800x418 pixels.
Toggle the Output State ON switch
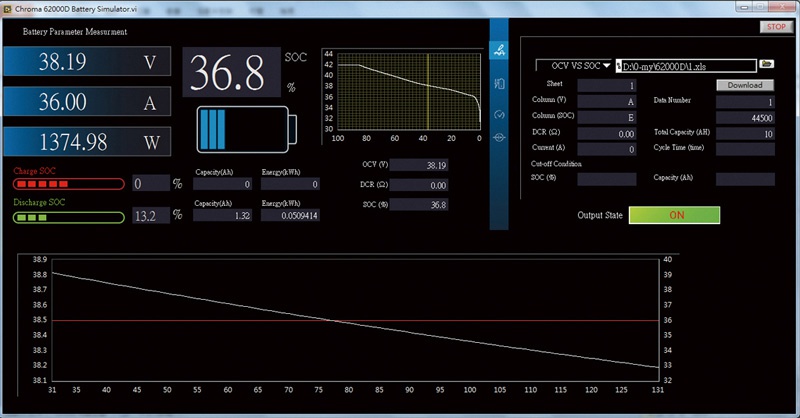tap(674, 215)
